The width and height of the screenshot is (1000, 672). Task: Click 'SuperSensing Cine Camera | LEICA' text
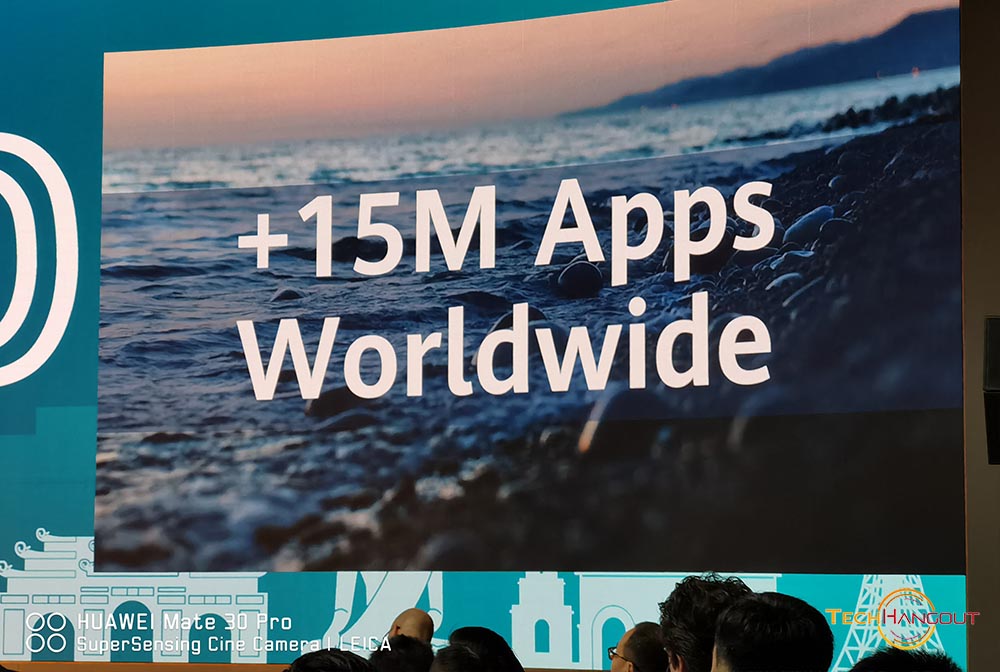tap(233, 645)
